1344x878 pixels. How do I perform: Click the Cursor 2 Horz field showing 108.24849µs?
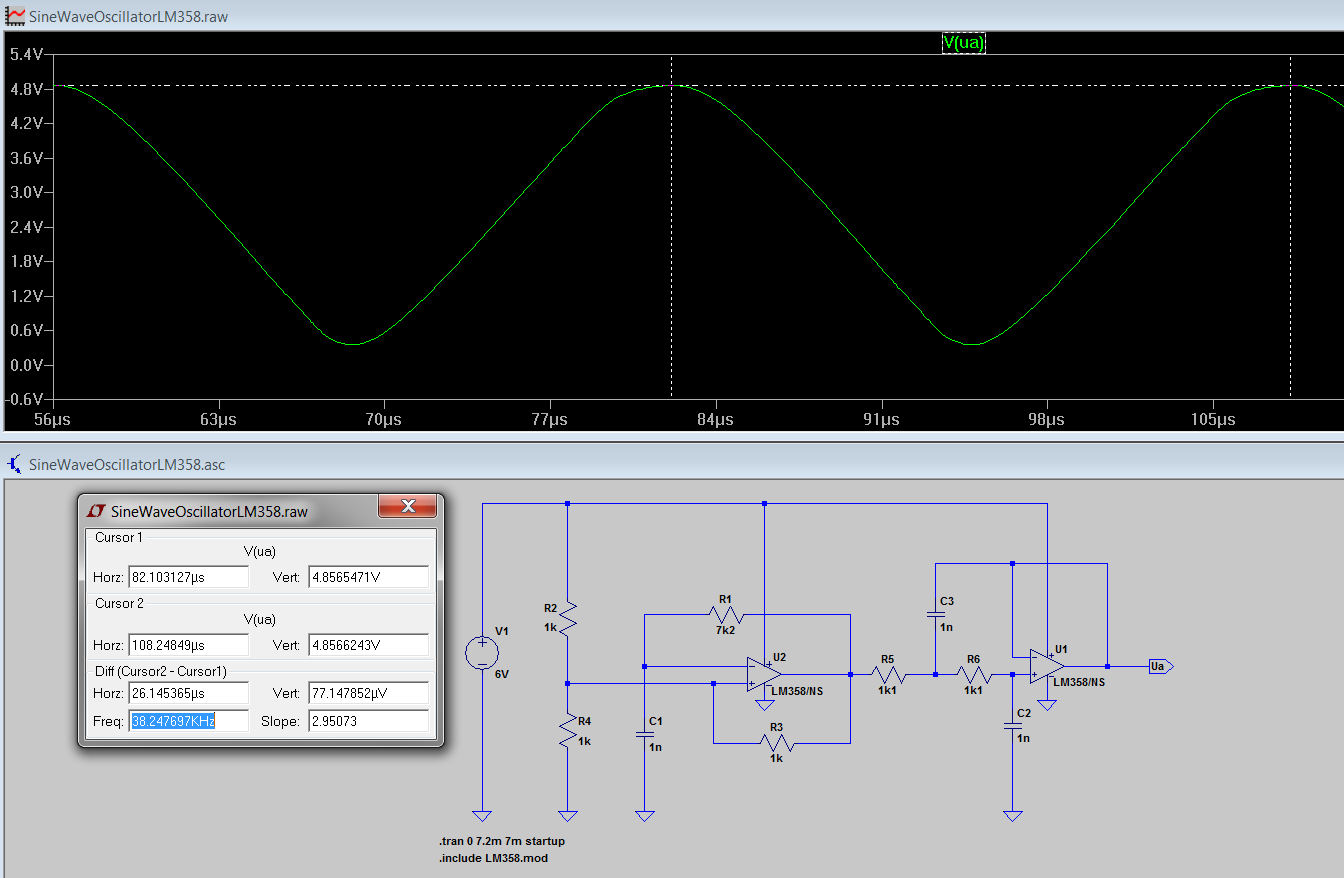(189, 645)
